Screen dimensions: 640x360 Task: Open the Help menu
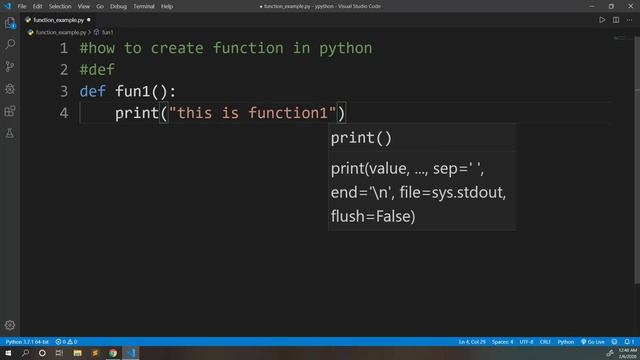click(167, 6)
